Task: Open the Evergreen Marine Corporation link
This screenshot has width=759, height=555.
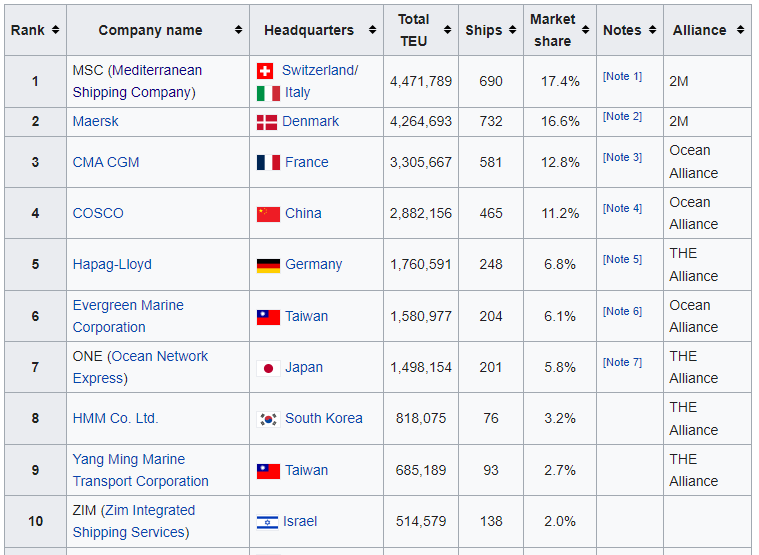Action: 127,316
